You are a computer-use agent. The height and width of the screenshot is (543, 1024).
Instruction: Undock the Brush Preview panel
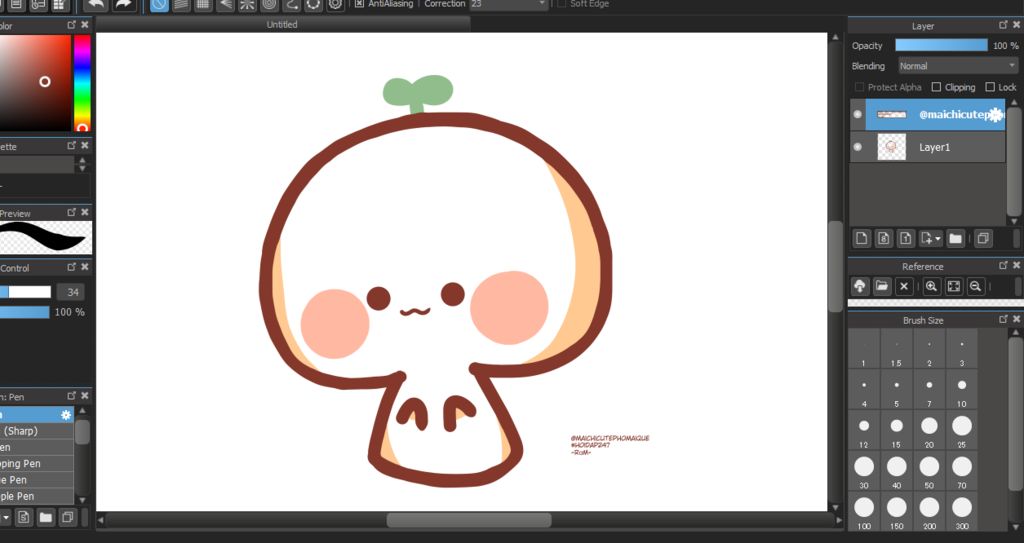(72, 212)
